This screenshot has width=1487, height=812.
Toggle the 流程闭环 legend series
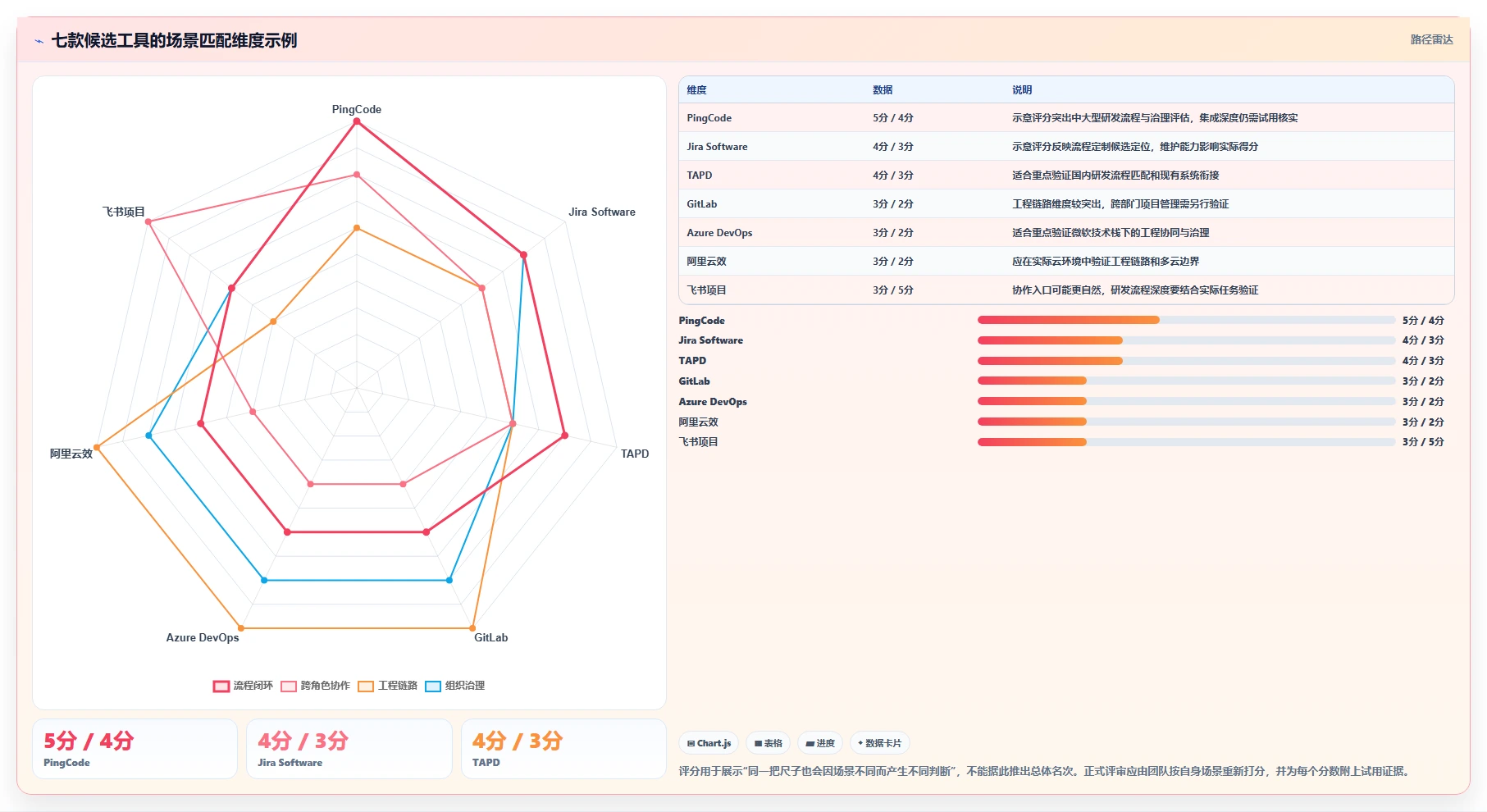point(243,686)
